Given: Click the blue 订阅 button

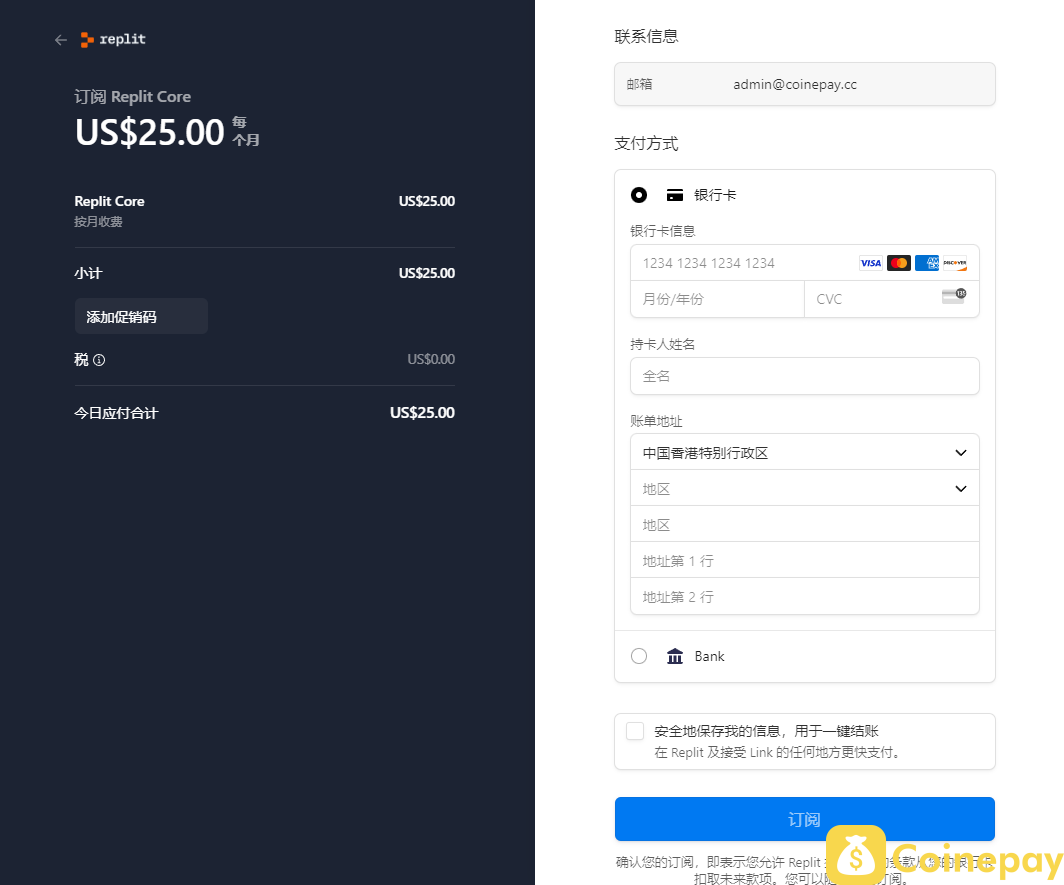Looking at the screenshot, I should [x=805, y=819].
